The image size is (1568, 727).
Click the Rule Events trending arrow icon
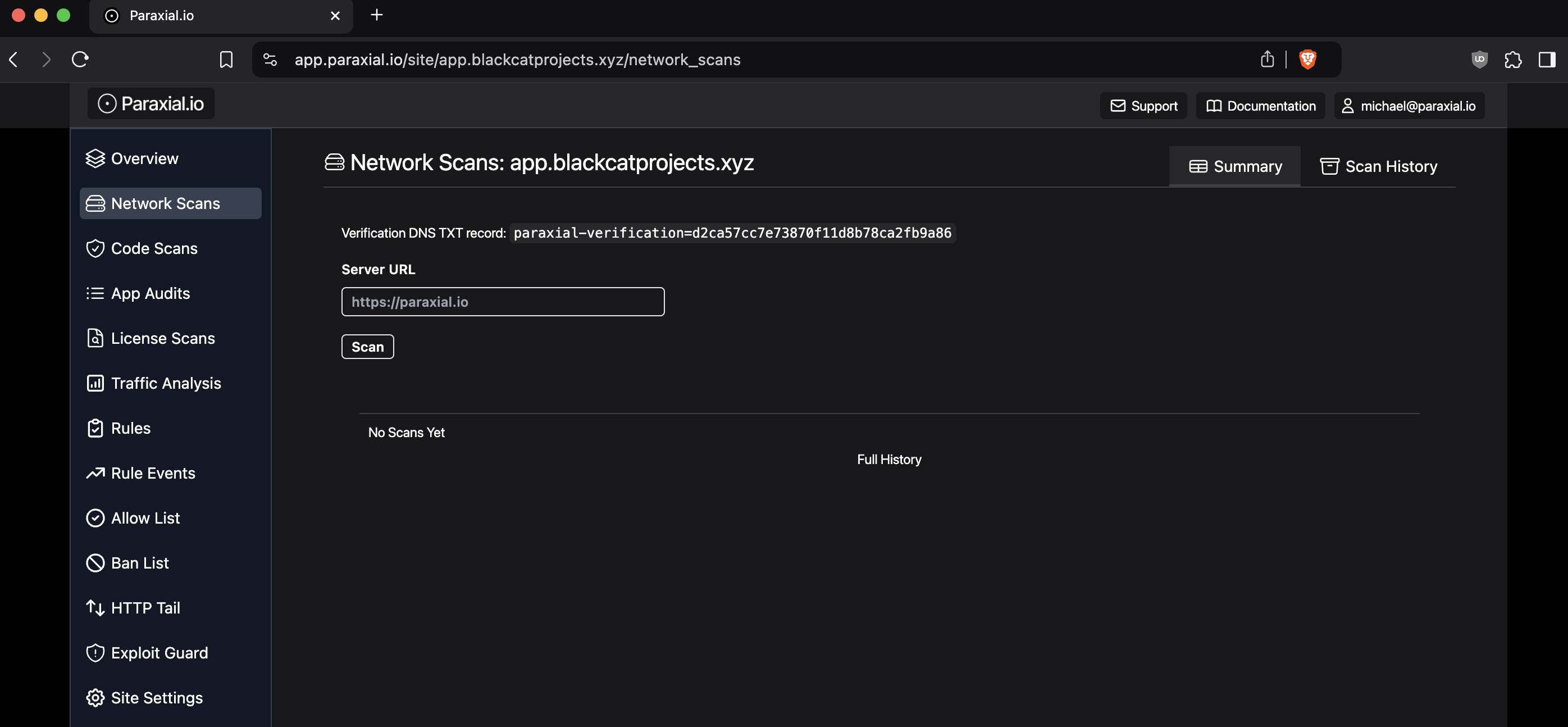(95, 473)
